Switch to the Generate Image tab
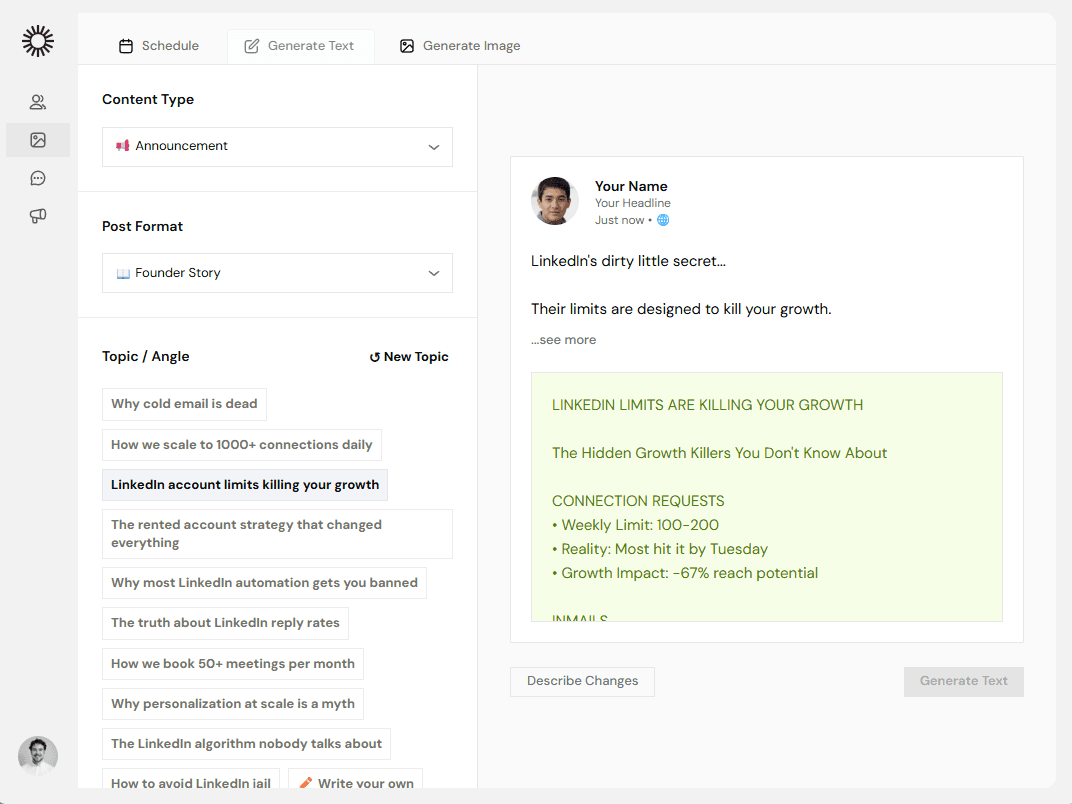The height and width of the screenshot is (804, 1072). pos(459,46)
